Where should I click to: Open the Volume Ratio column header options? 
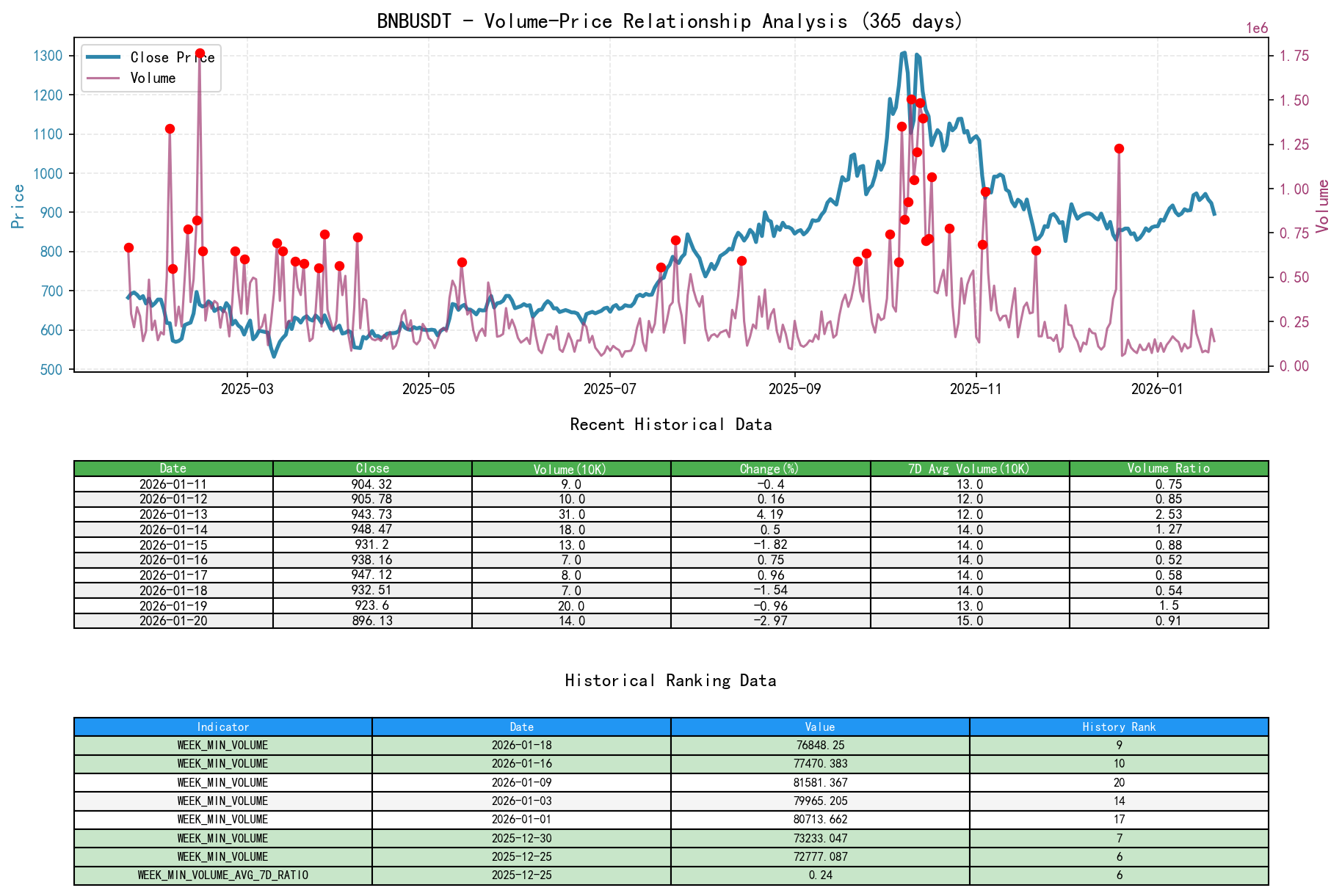1169,467
